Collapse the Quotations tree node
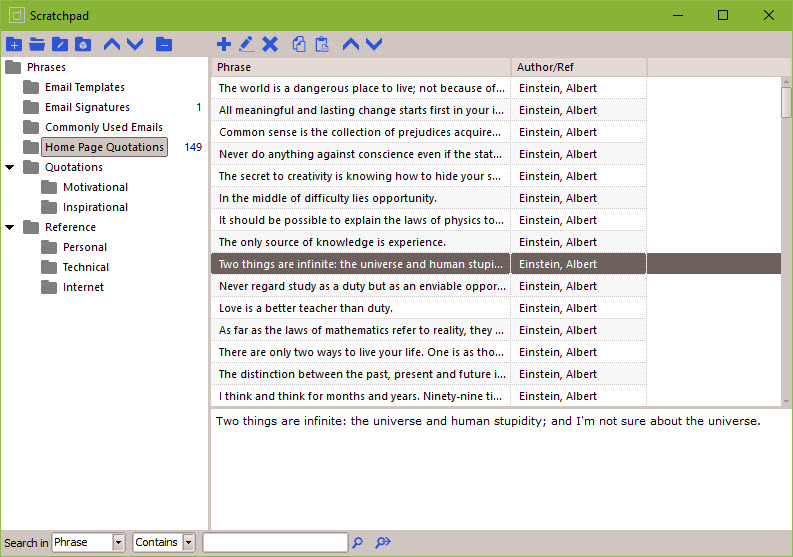Screen dimensions: 793x557 [10, 167]
